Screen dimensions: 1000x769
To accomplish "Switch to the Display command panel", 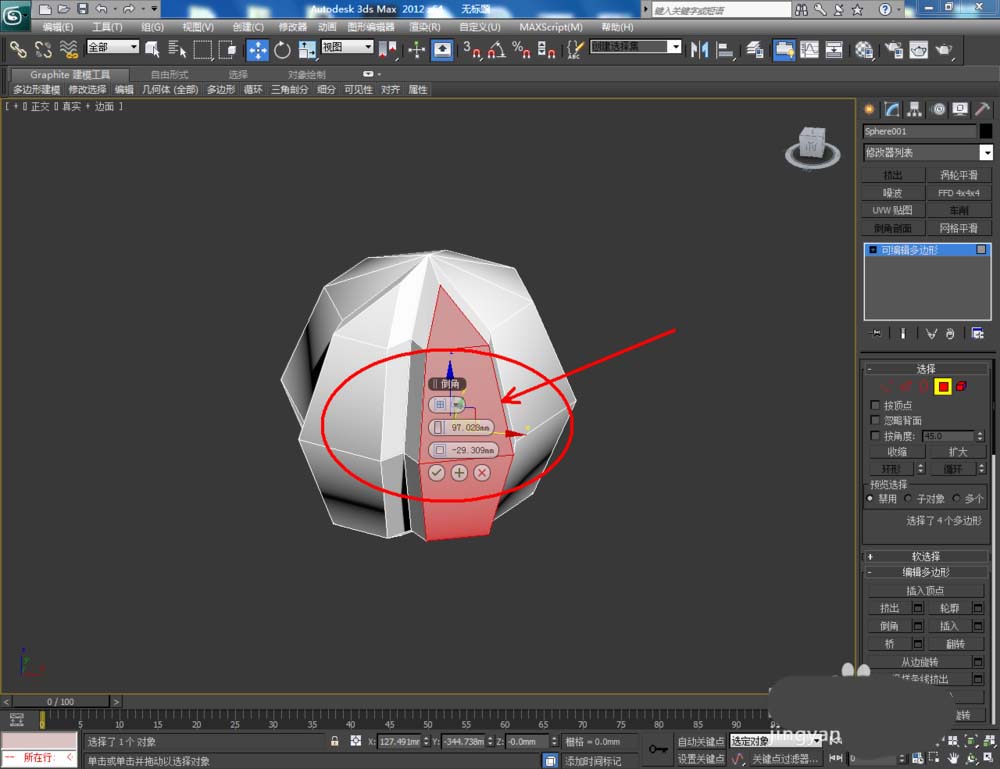I will click(960, 110).
